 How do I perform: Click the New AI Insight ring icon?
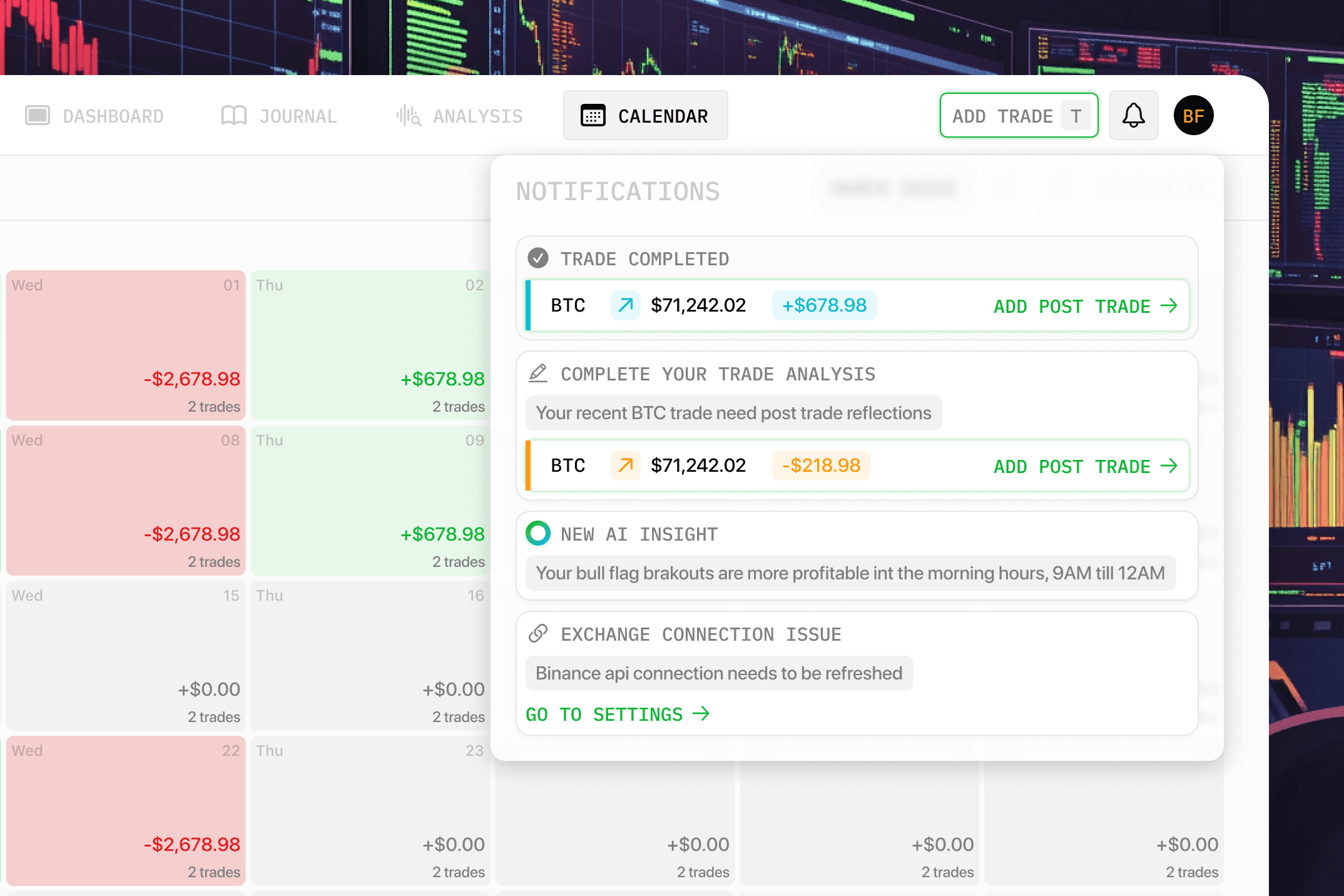537,534
